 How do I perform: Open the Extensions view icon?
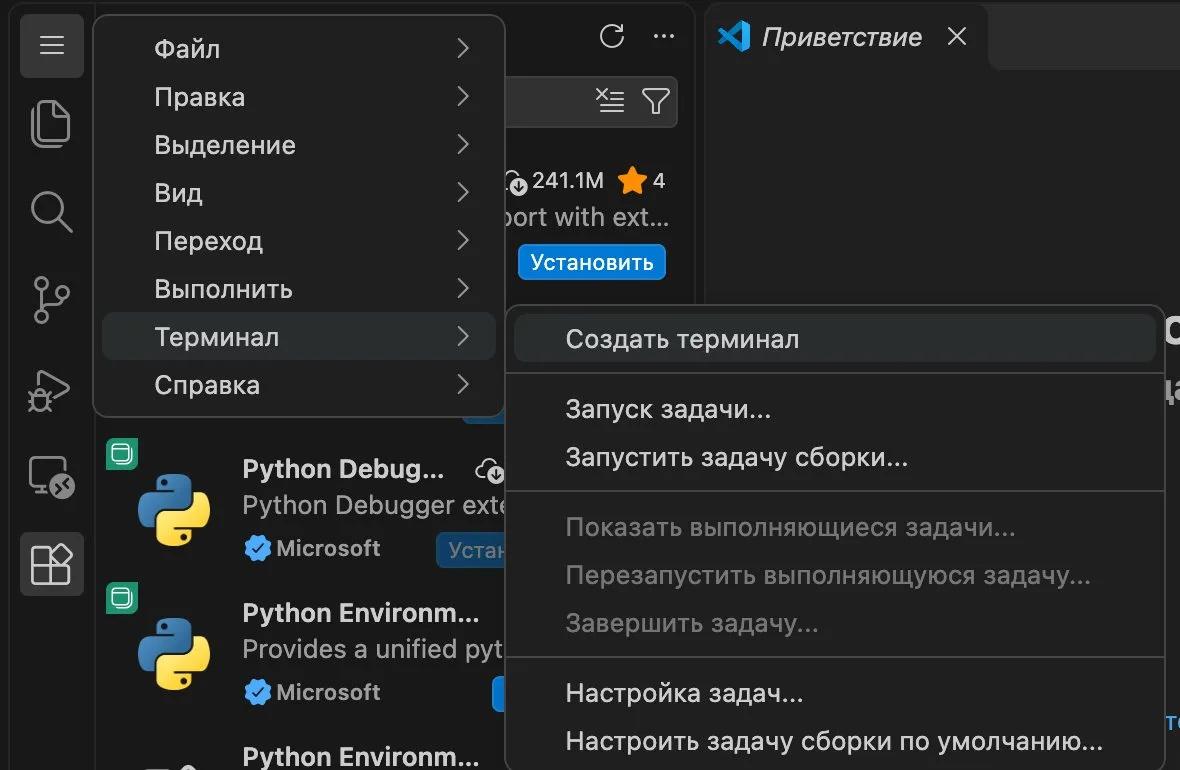51,564
